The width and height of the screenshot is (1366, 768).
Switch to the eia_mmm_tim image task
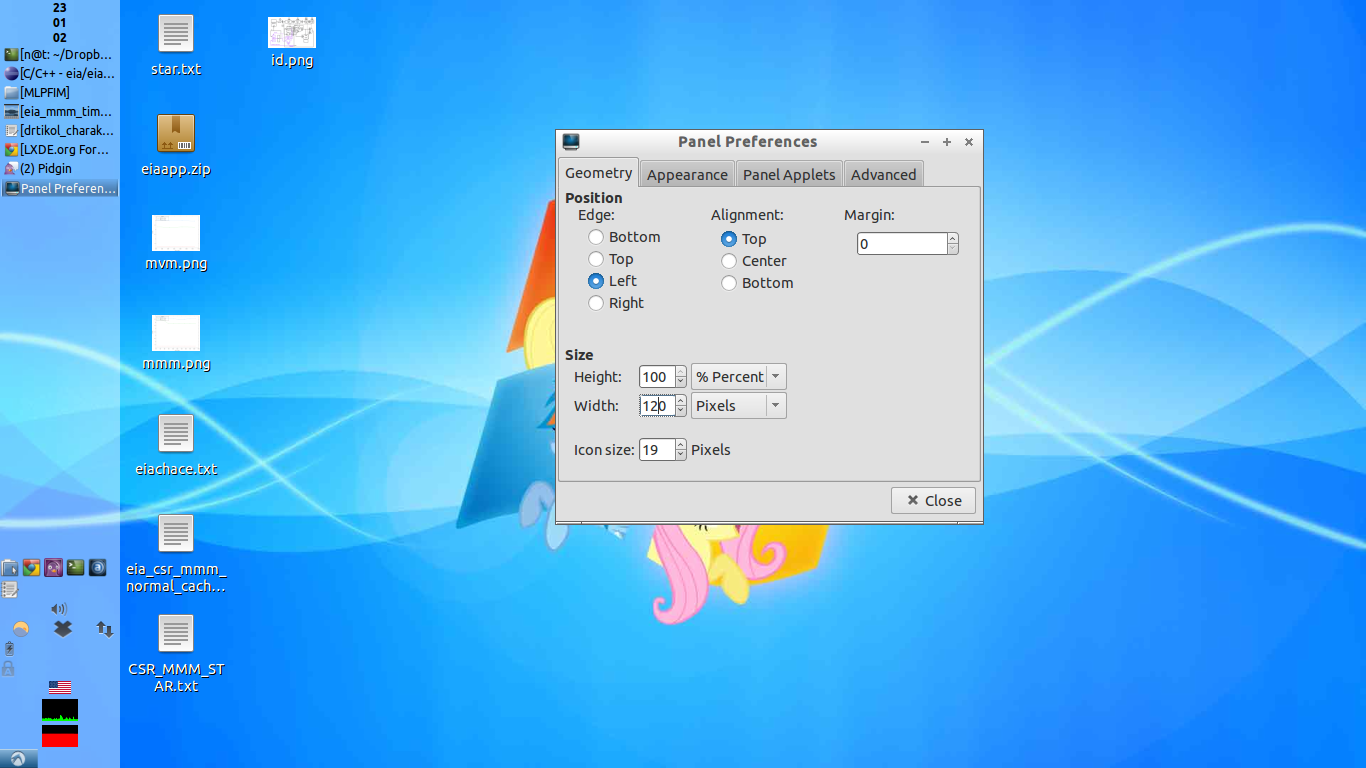click(60, 112)
